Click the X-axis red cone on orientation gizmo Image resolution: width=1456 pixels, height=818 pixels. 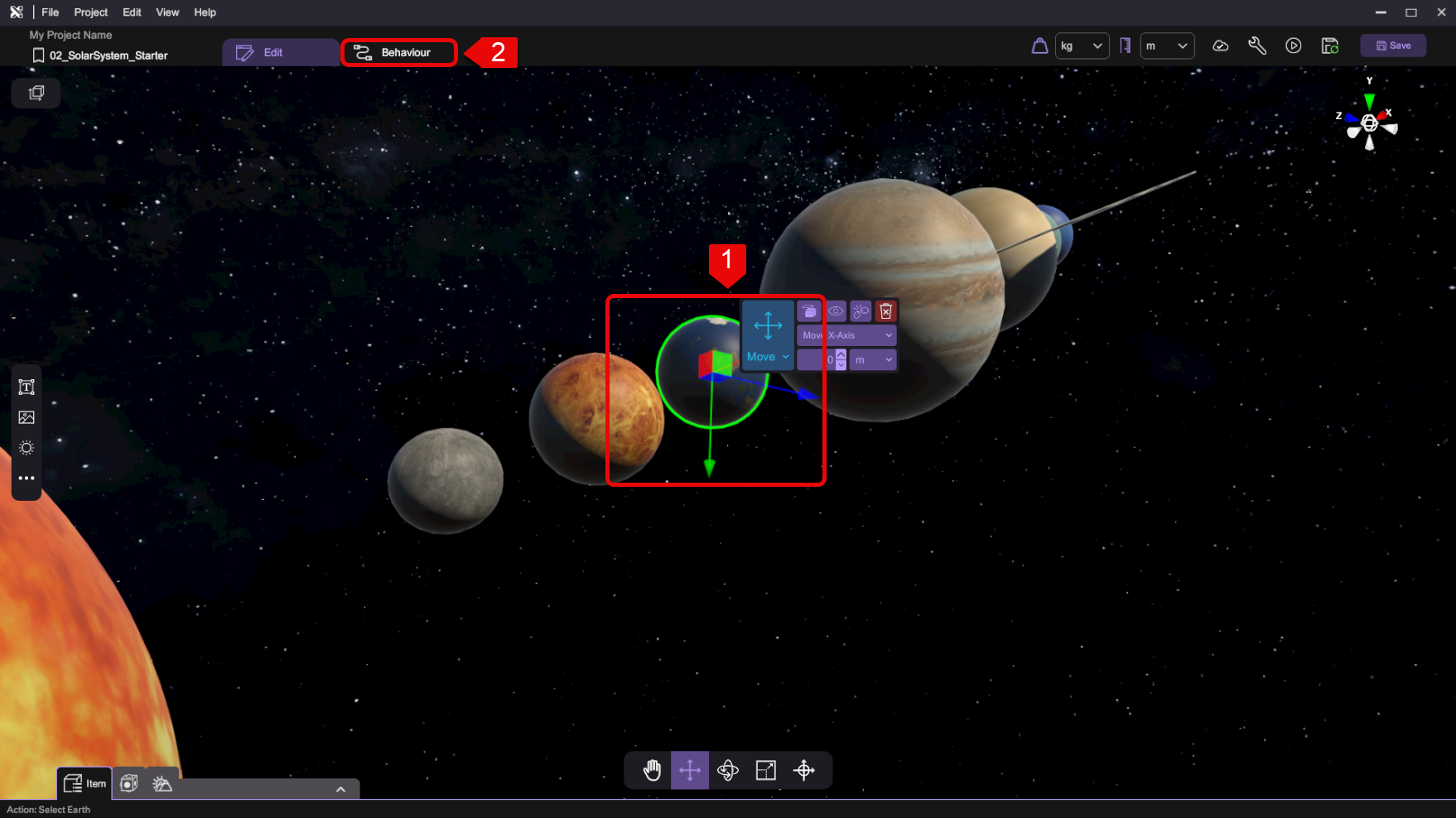[1382, 115]
